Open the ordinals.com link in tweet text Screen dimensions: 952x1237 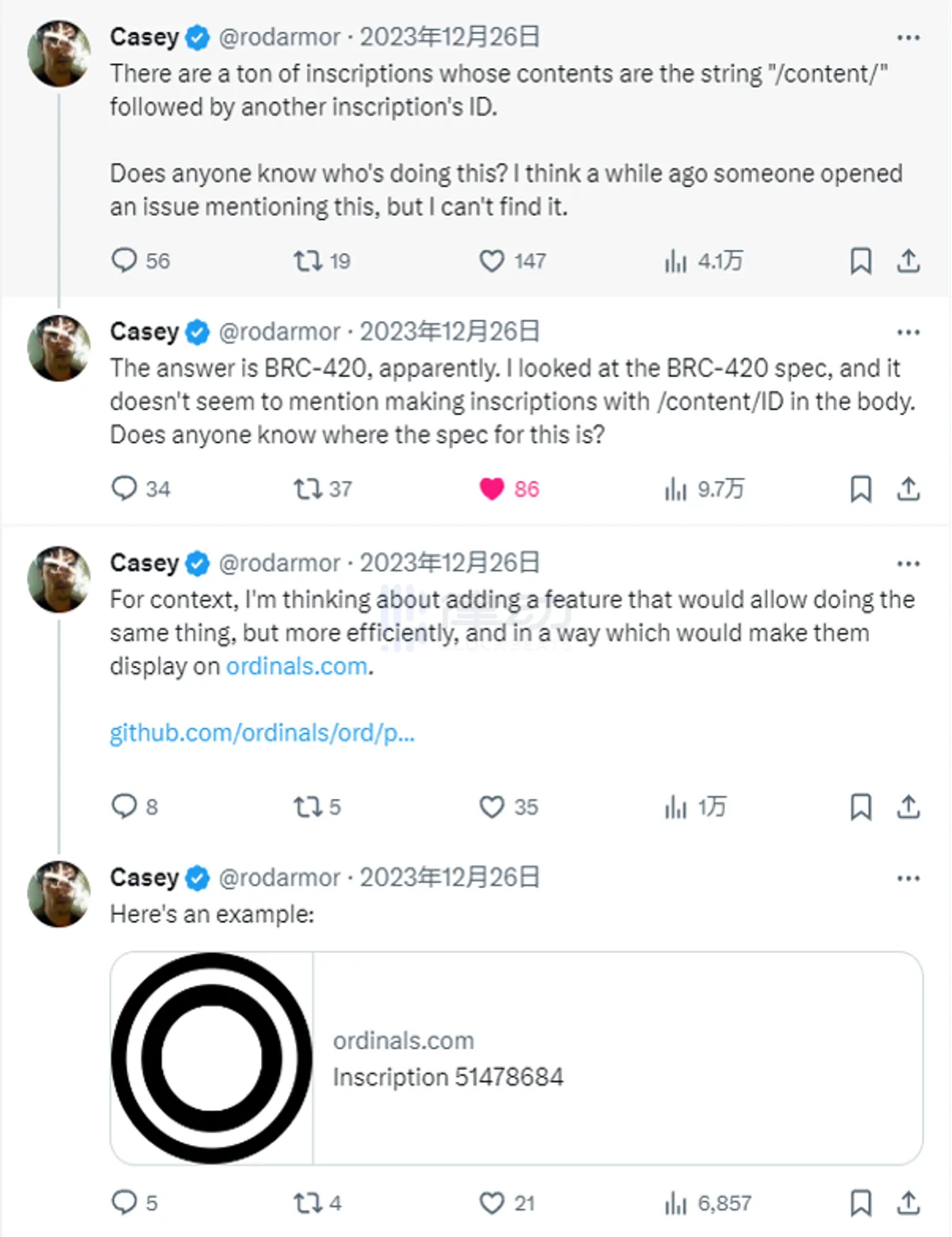click(x=297, y=666)
